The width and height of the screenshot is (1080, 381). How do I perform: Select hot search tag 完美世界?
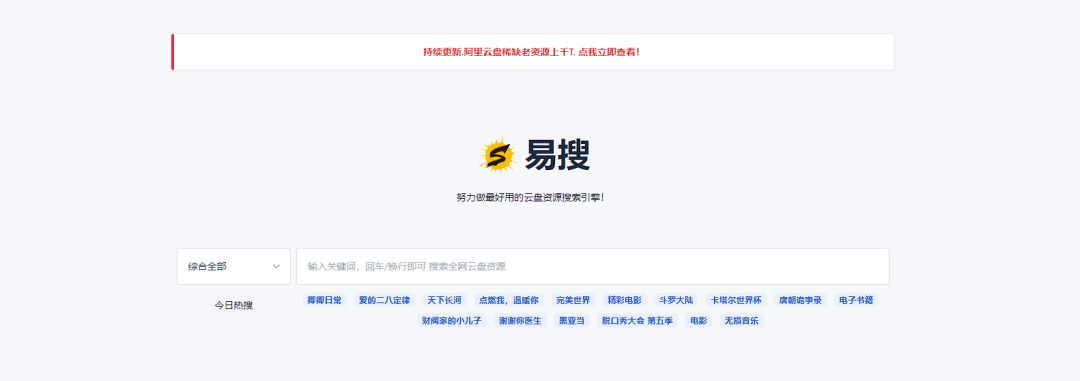(x=573, y=300)
